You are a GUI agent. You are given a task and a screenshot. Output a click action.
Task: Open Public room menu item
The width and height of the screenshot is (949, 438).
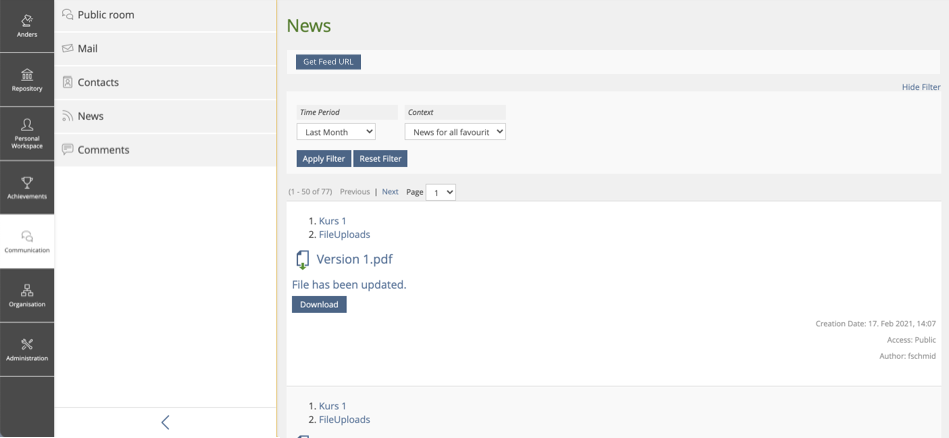pyautogui.click(x=105, y=15)
